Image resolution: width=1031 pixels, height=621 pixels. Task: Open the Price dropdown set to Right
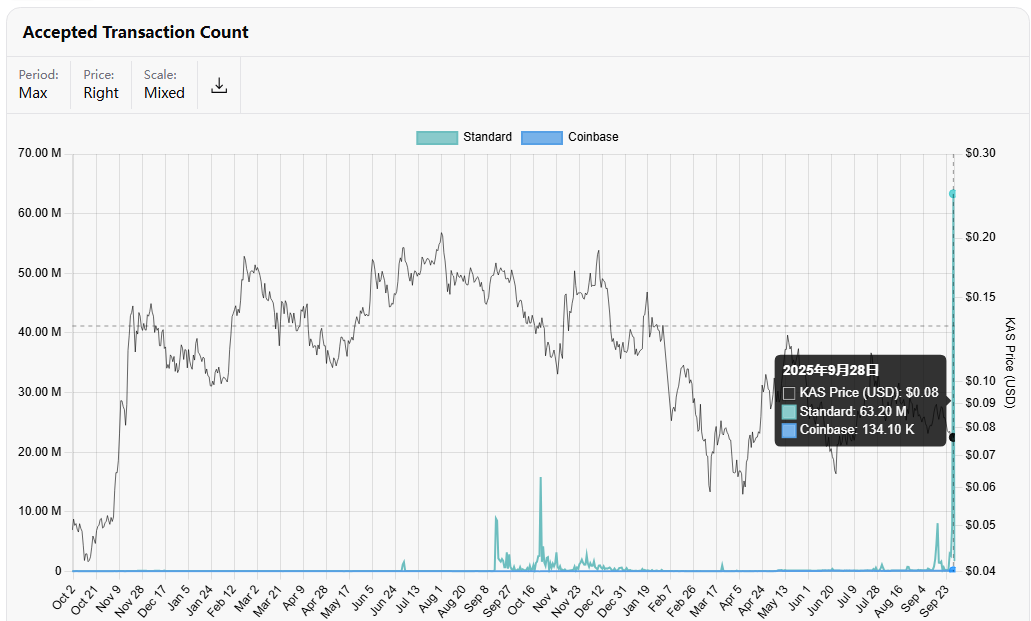tap(101, 84)
